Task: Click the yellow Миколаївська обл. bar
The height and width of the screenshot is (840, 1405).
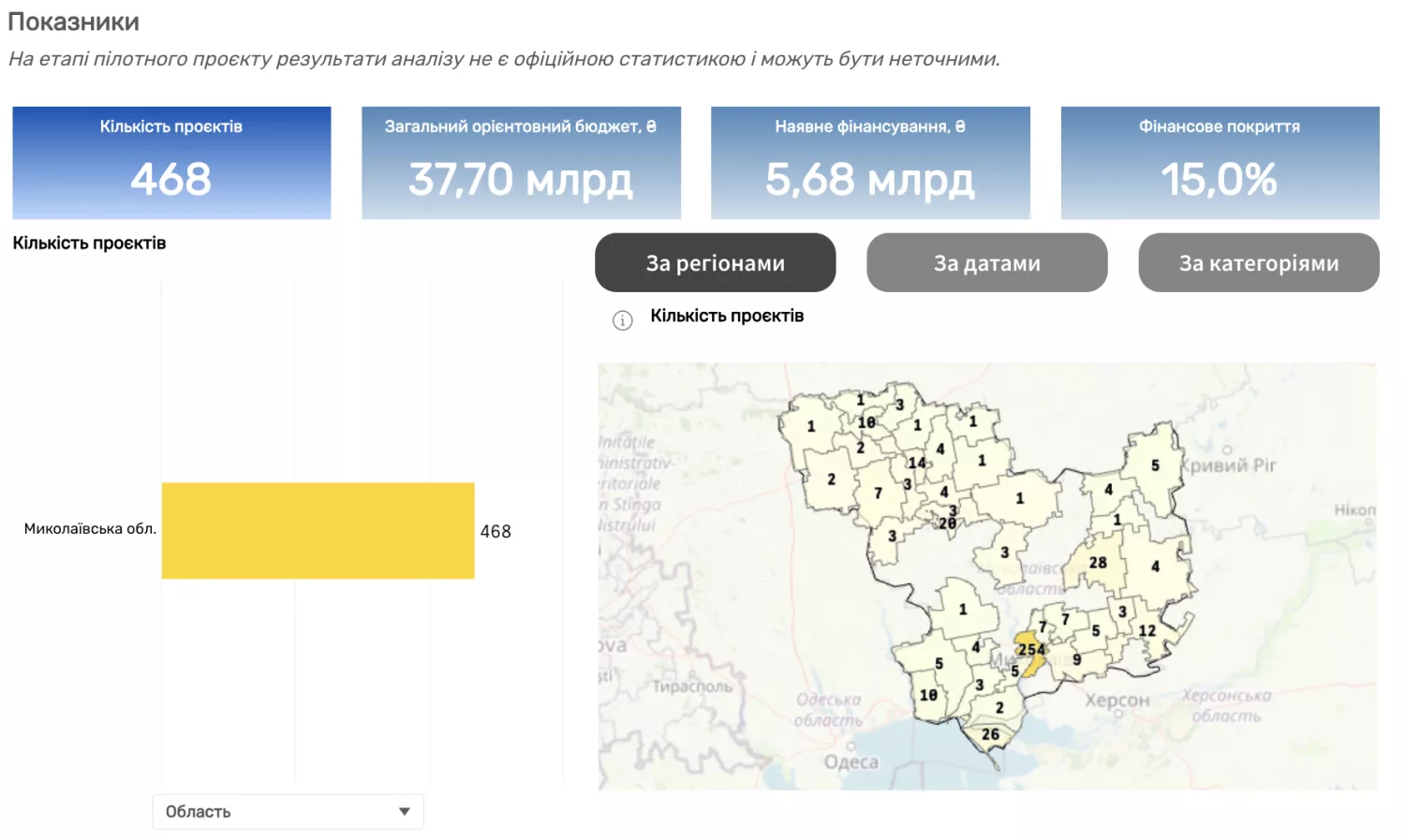Action: point(318,531)
